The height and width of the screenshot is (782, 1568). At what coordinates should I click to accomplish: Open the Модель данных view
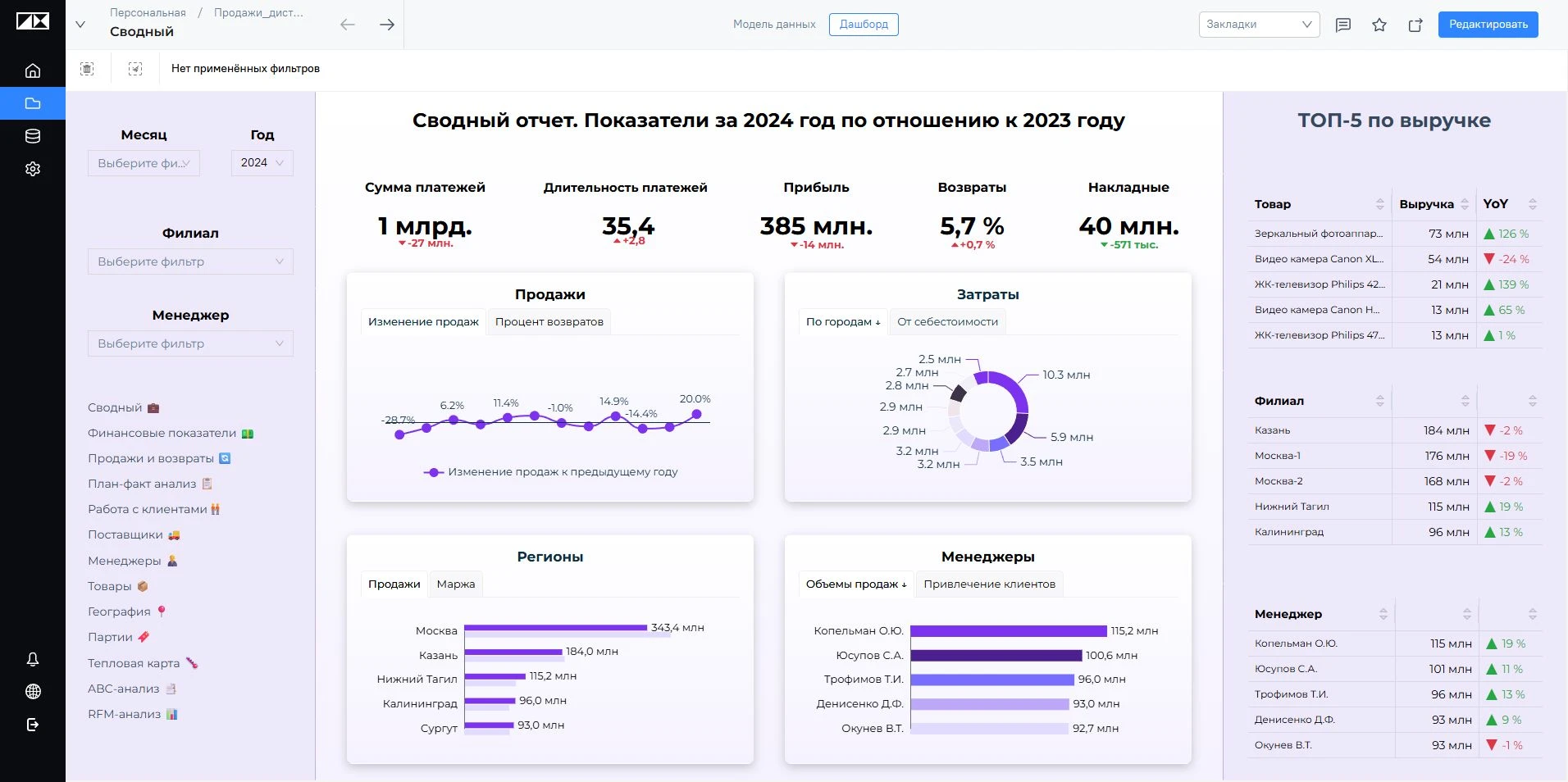pyautogui.click(x=774, y=25)
